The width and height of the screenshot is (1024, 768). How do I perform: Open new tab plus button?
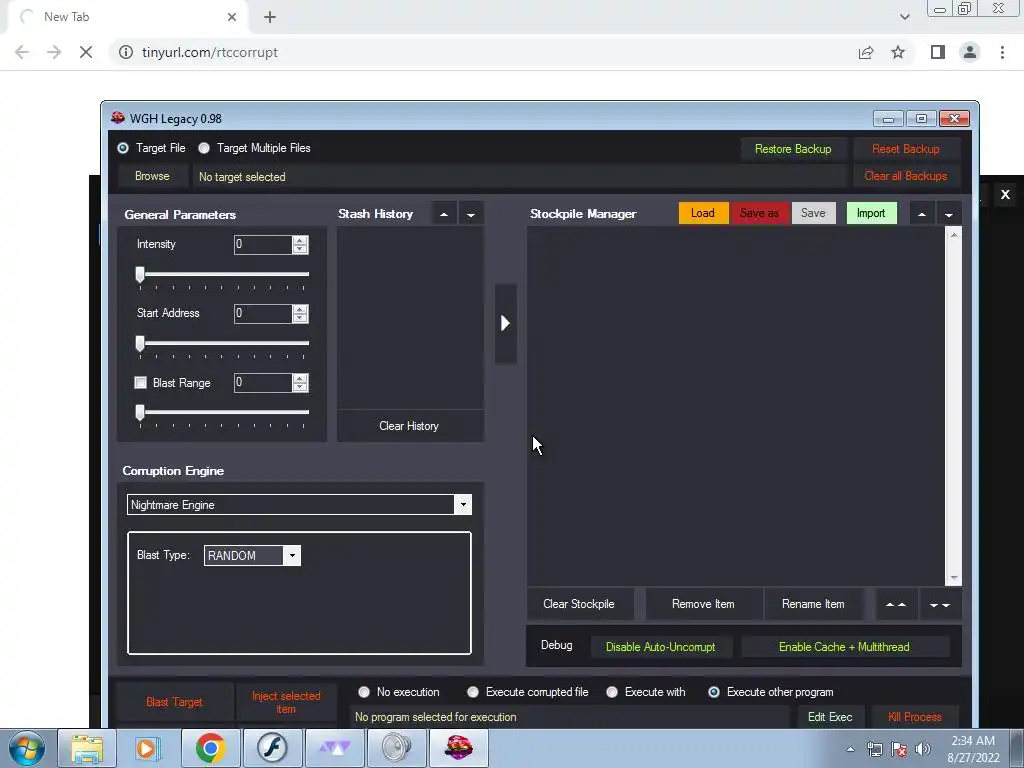[270, 17]
